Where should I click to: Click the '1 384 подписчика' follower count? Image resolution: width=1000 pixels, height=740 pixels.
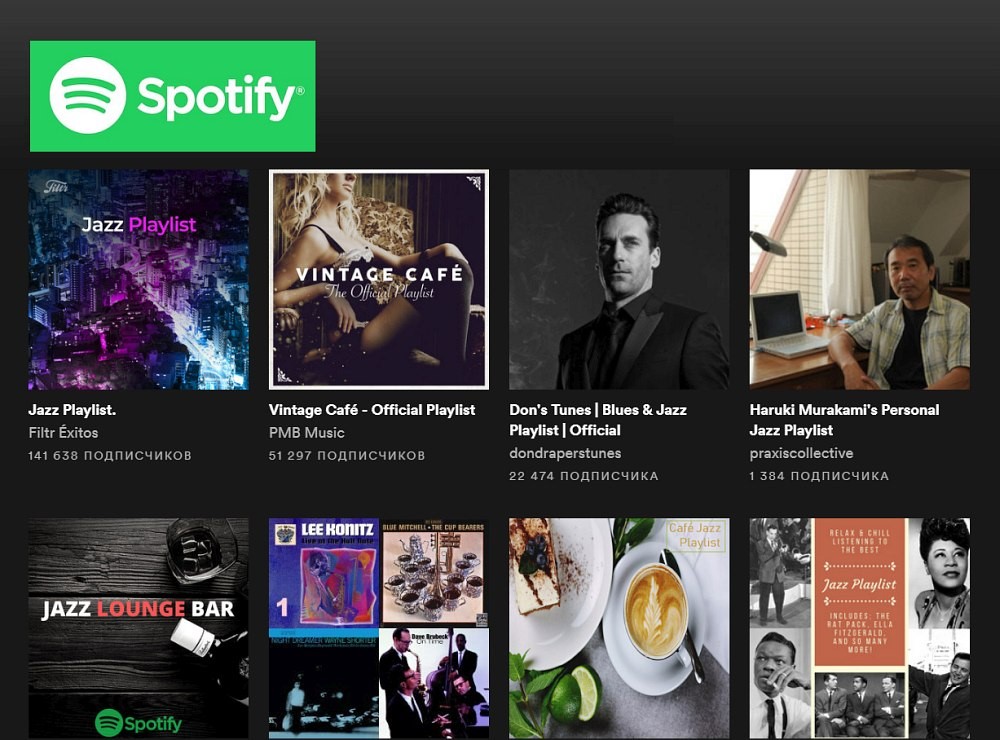[819, 476]
